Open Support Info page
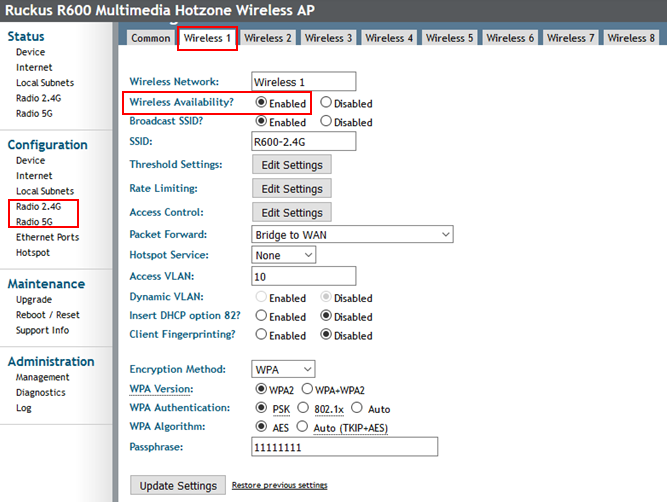The width and height of the screenshot is (667, 502). coord(43,330)
